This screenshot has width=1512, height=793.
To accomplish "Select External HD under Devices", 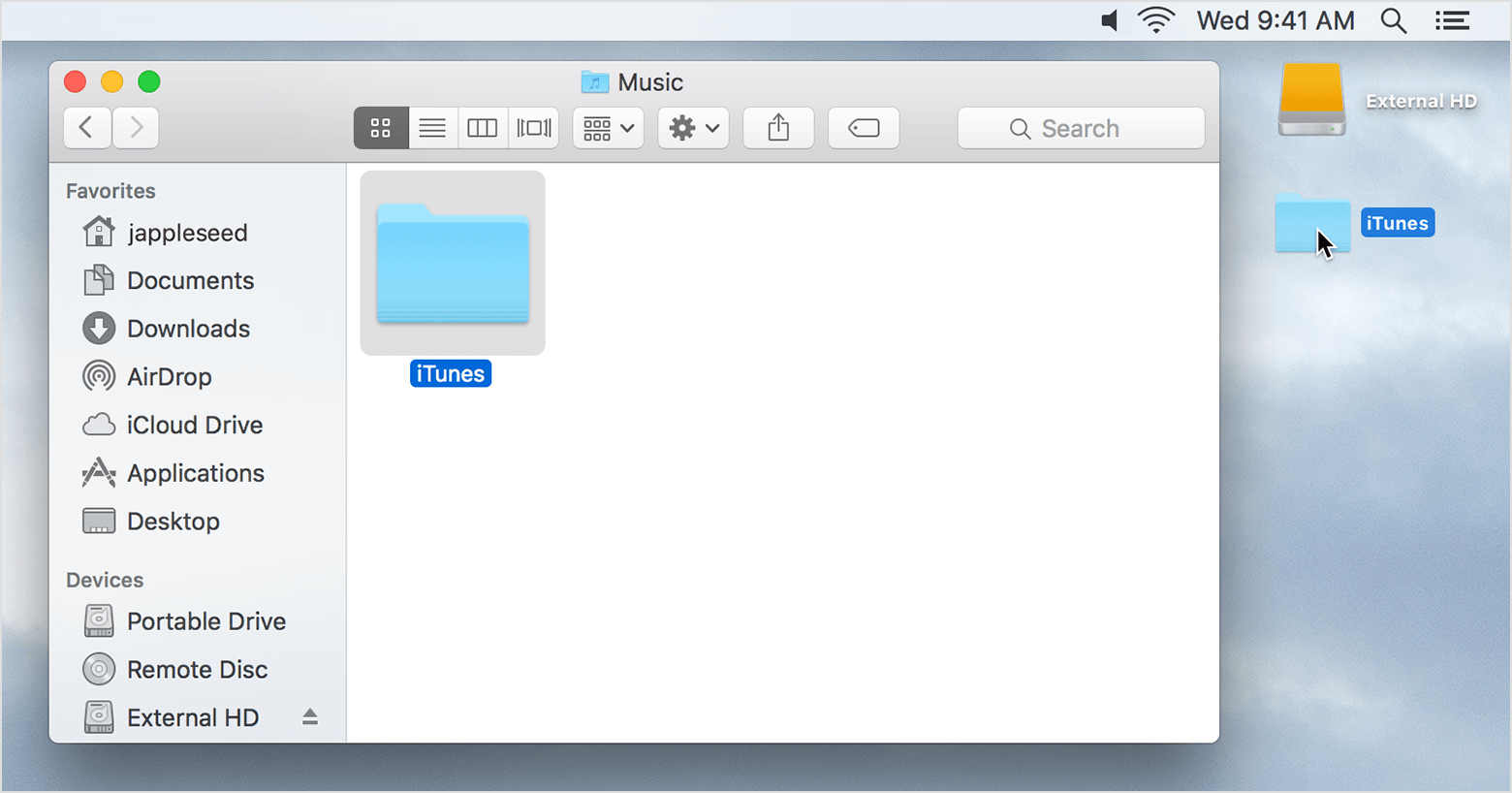I will (x=171, y=717).
